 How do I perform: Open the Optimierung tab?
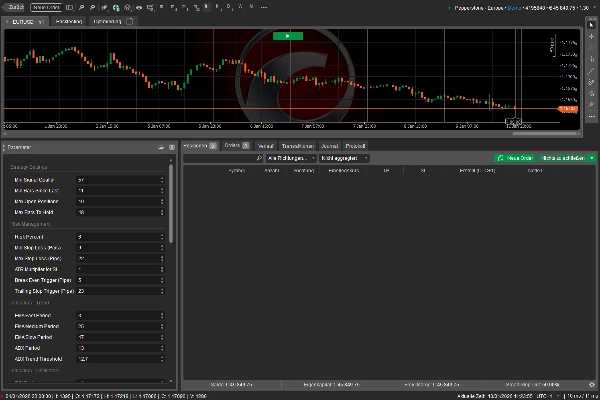click(113, 21)
